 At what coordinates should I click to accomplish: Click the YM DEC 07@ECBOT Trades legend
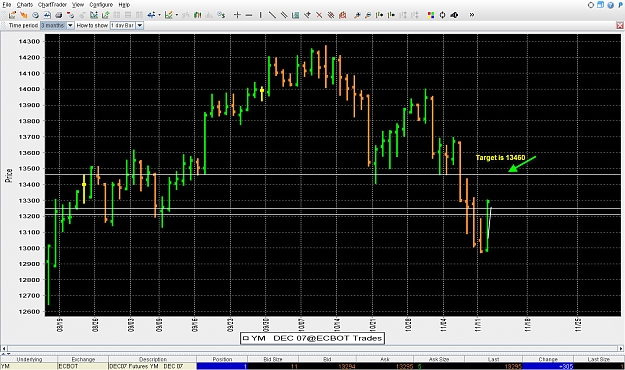click(x=312, y=338)
